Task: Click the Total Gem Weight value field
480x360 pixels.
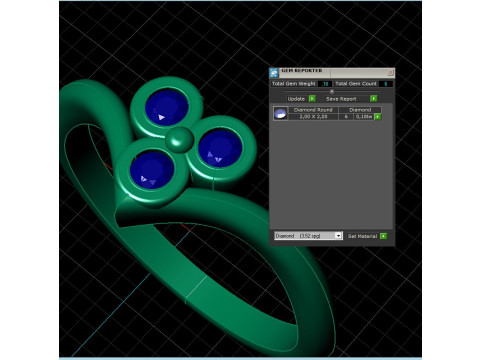Action: tap(325, 84)
